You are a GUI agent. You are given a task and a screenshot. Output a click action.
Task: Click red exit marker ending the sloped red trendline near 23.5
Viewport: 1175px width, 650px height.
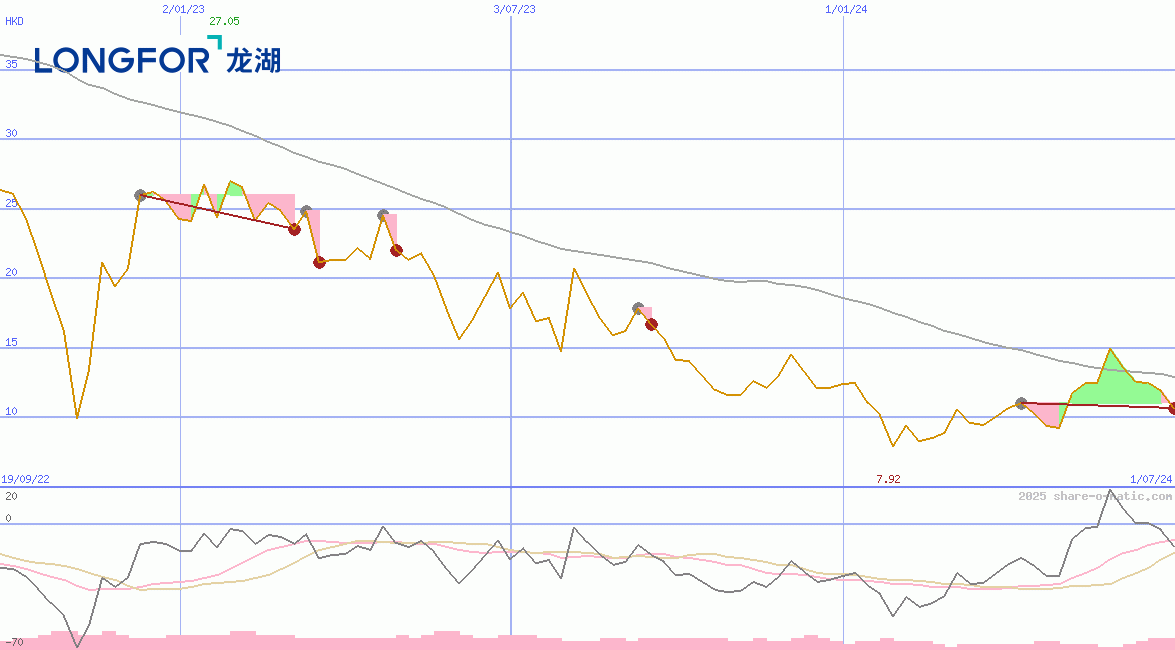tap(294, 229)
